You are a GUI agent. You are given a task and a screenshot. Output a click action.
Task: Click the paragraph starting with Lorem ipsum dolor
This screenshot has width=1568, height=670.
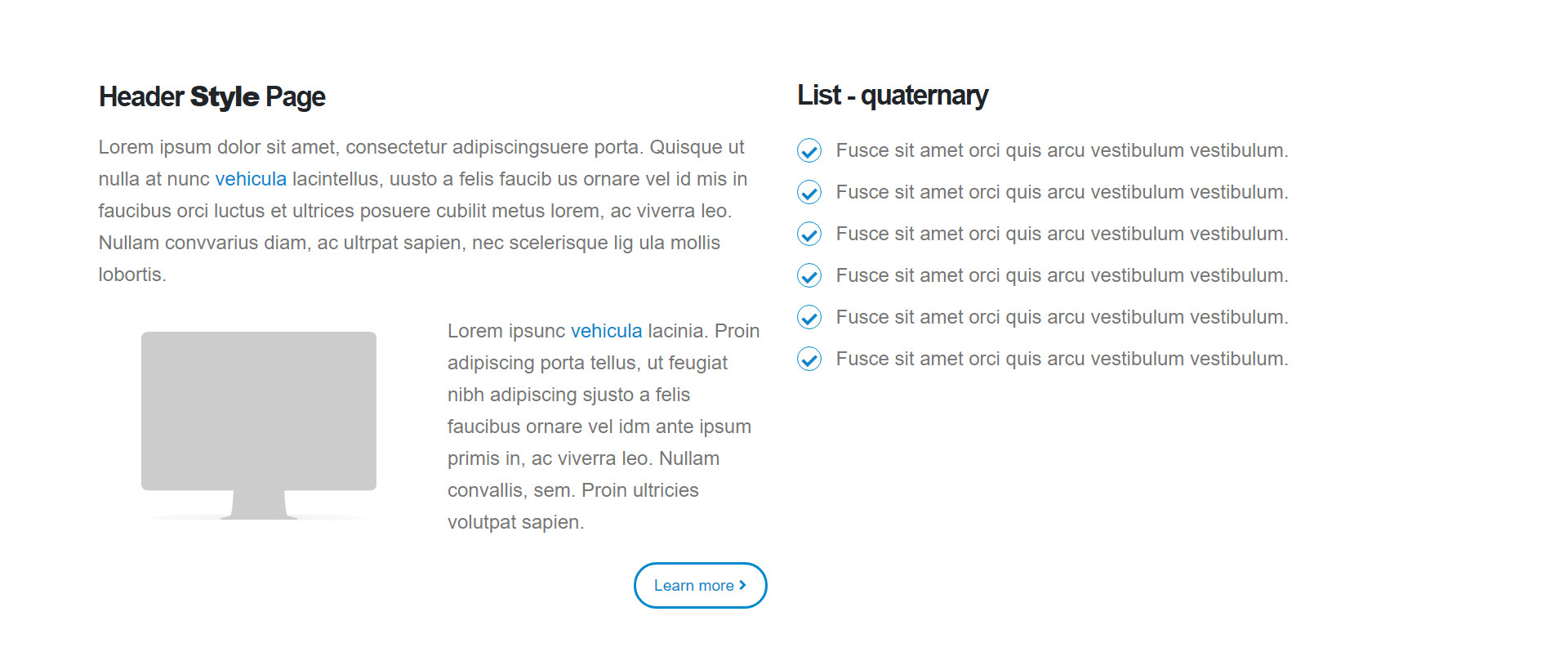[x=423, y=211]
